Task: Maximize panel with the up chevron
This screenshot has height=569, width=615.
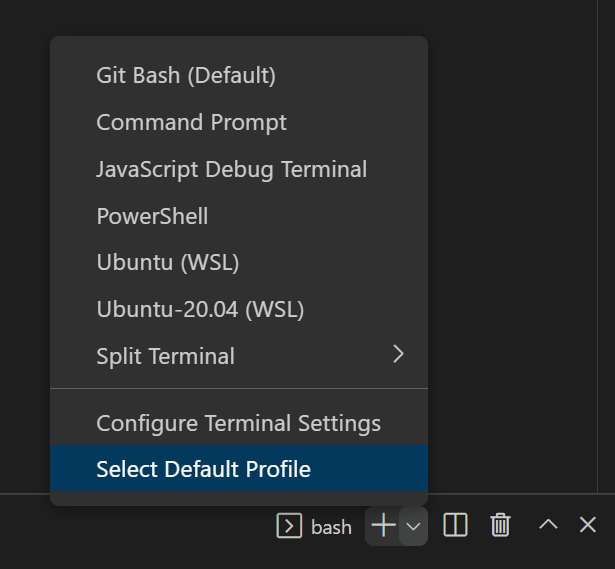Action: pos(548,524)
